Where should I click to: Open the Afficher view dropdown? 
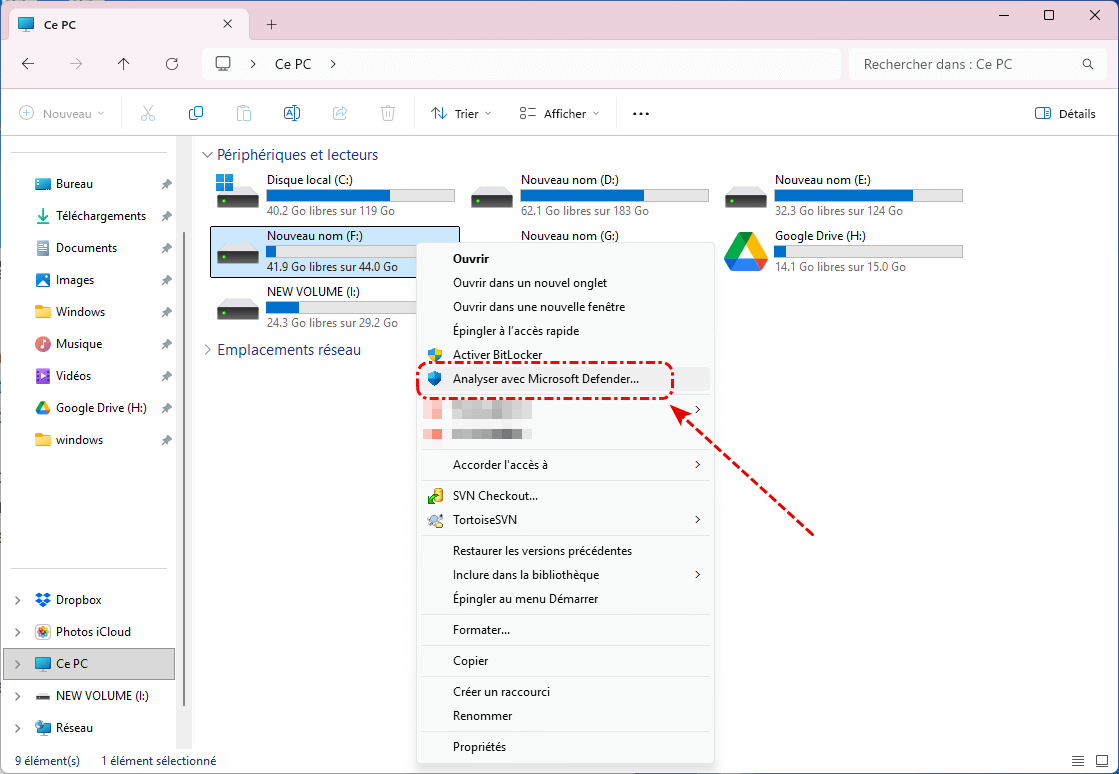point(559,114)
